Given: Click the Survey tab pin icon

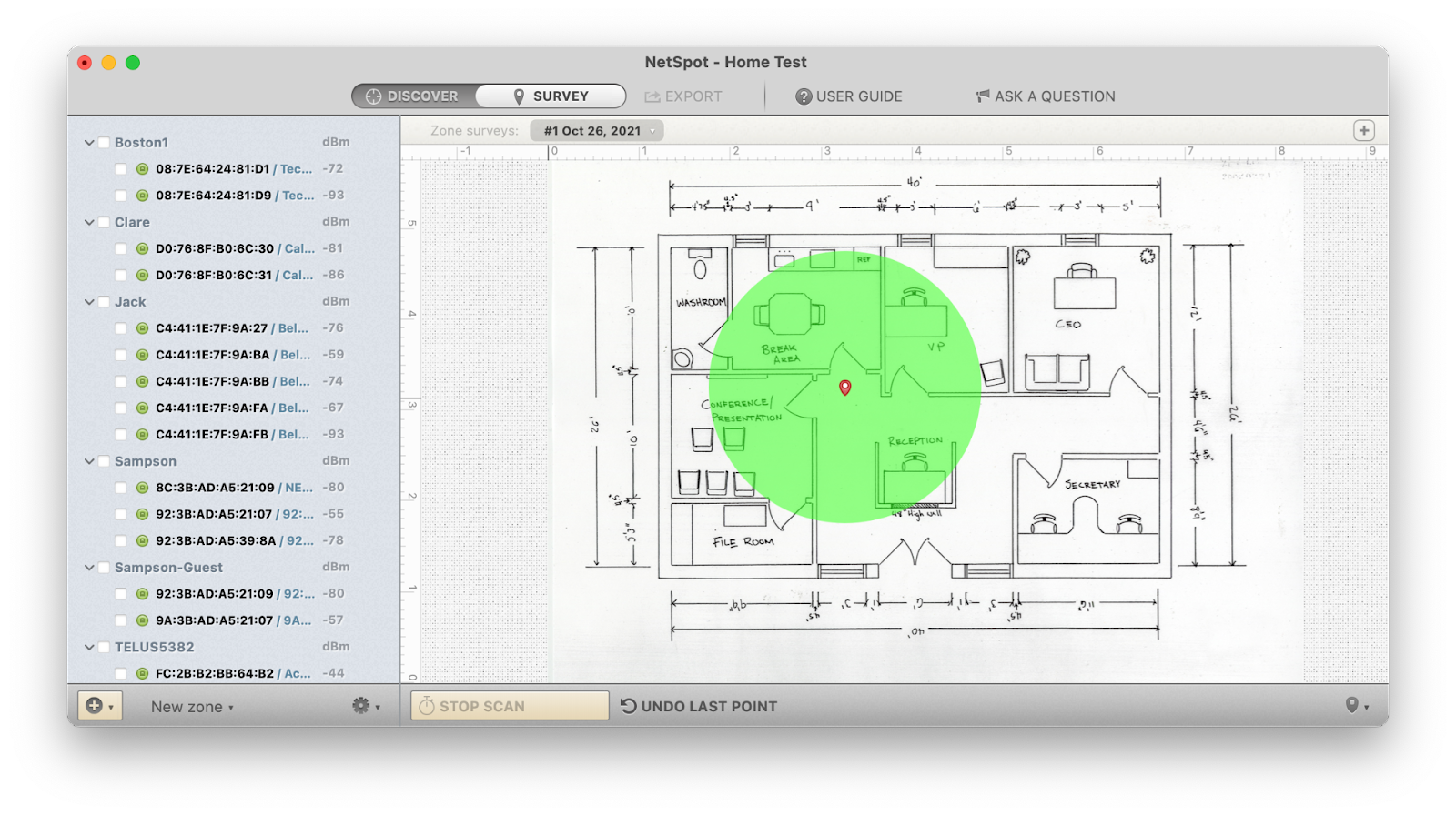Looking at the screenshot, I should (x=519, y=96).
